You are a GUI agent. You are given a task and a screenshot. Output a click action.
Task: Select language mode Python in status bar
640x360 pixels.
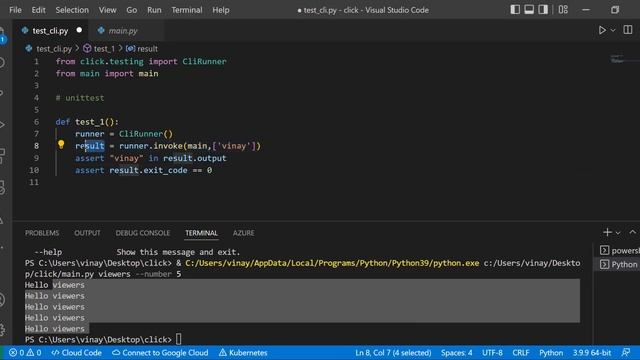pos(551,353)
